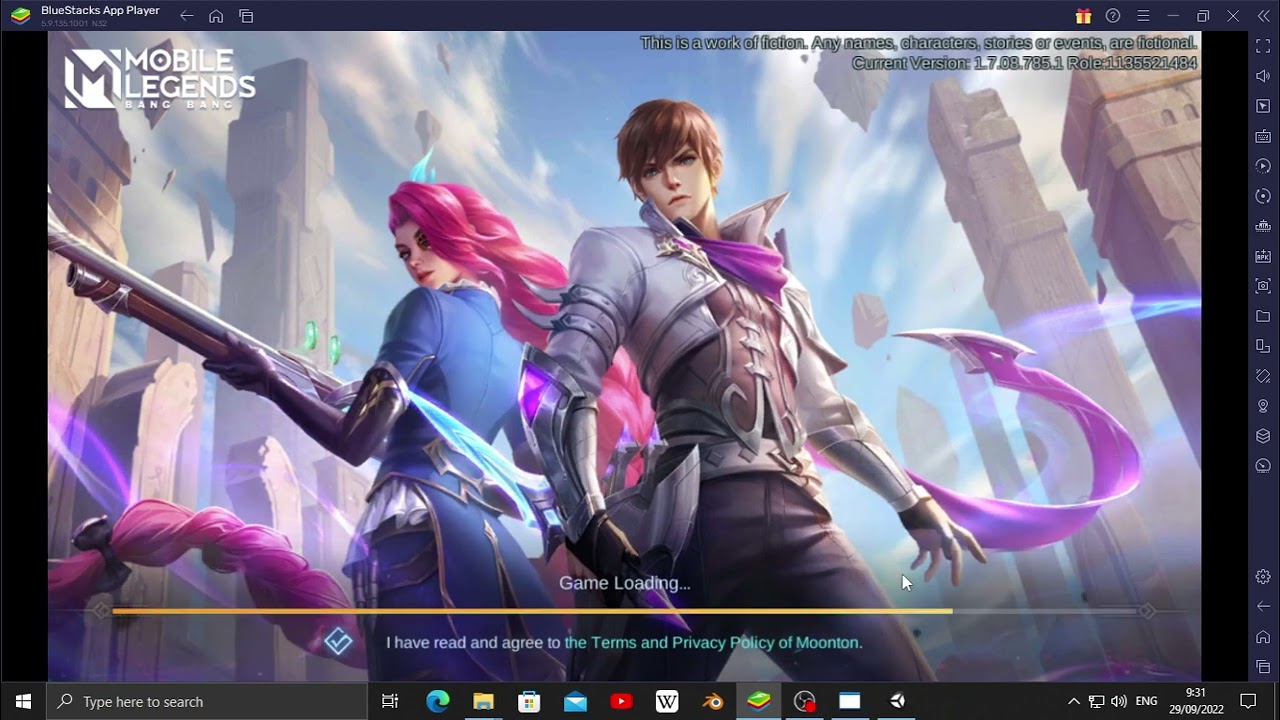Install an APK from the sidebar

coord(1263,256)
